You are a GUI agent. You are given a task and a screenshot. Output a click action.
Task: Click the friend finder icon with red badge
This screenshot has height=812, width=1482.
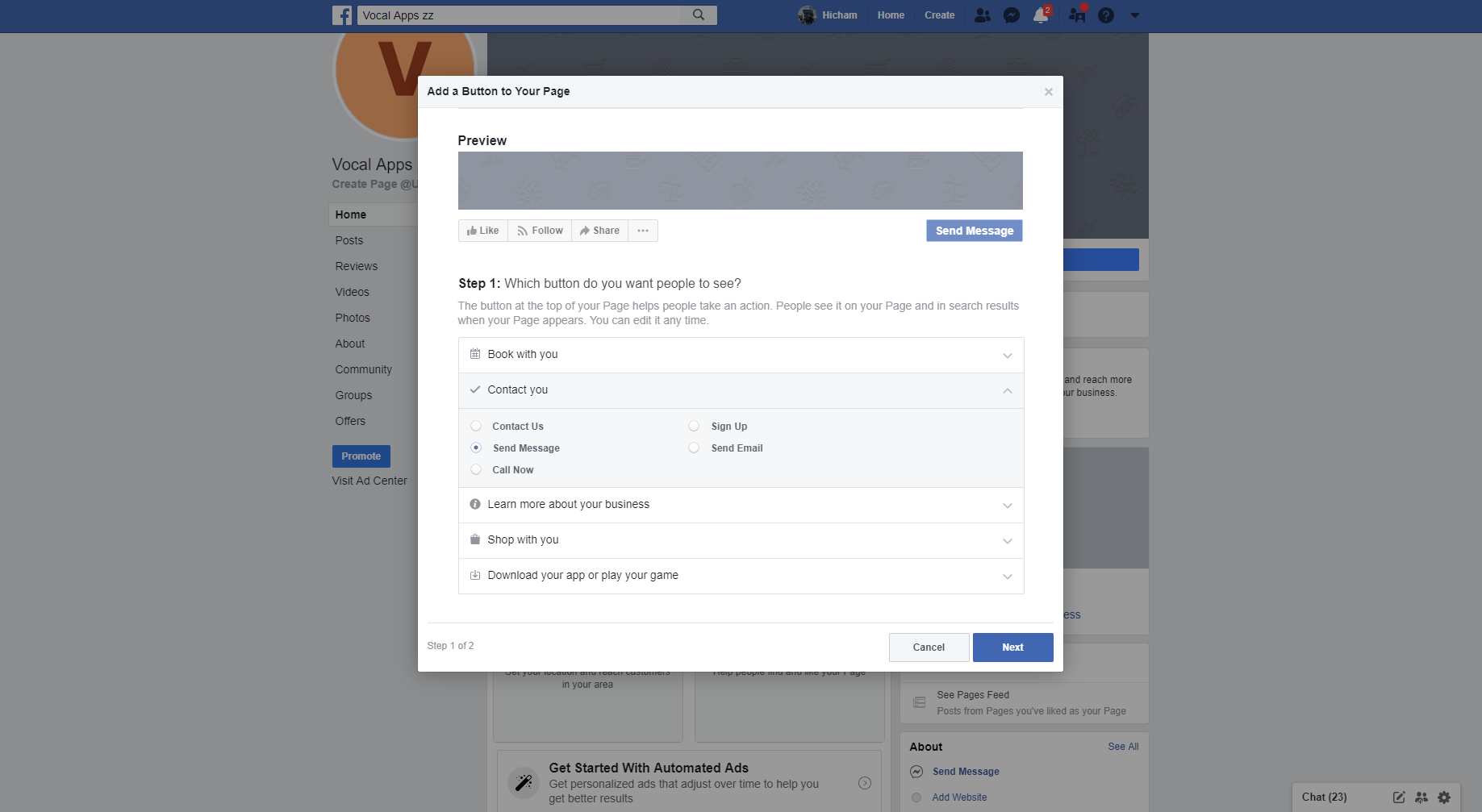point(1077,15)
